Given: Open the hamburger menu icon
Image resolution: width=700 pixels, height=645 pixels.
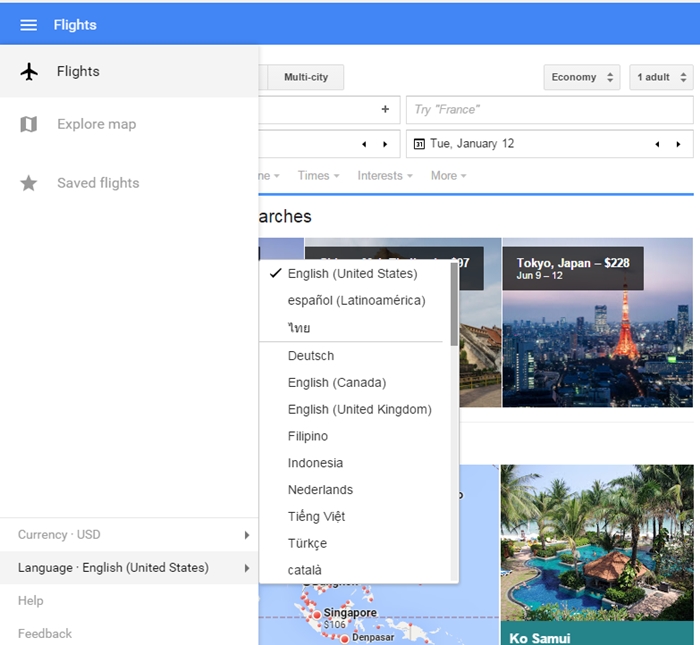Looking at the screenshot, I should (29, 25).
